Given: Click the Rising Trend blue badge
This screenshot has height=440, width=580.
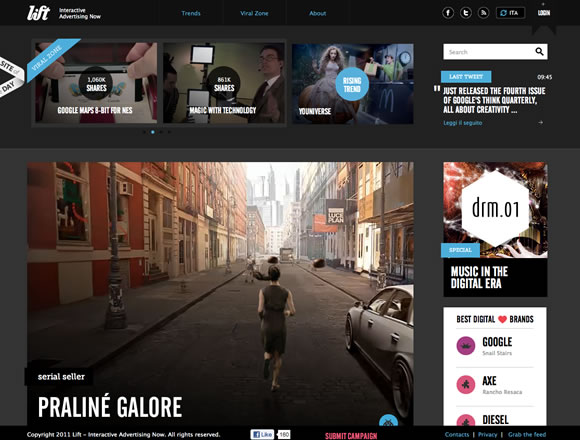Looking at the screenshot, I should point(352,84).
